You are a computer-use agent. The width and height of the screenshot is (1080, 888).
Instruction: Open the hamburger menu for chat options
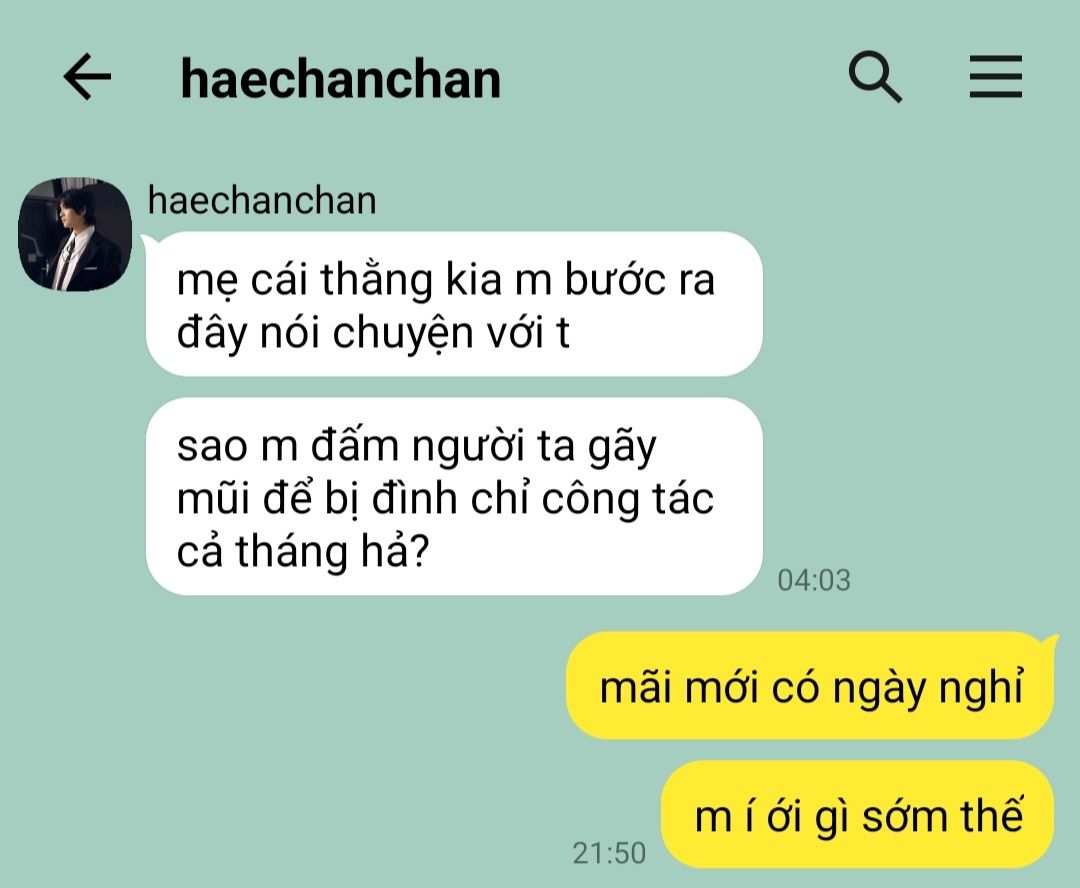click(996, 76)
